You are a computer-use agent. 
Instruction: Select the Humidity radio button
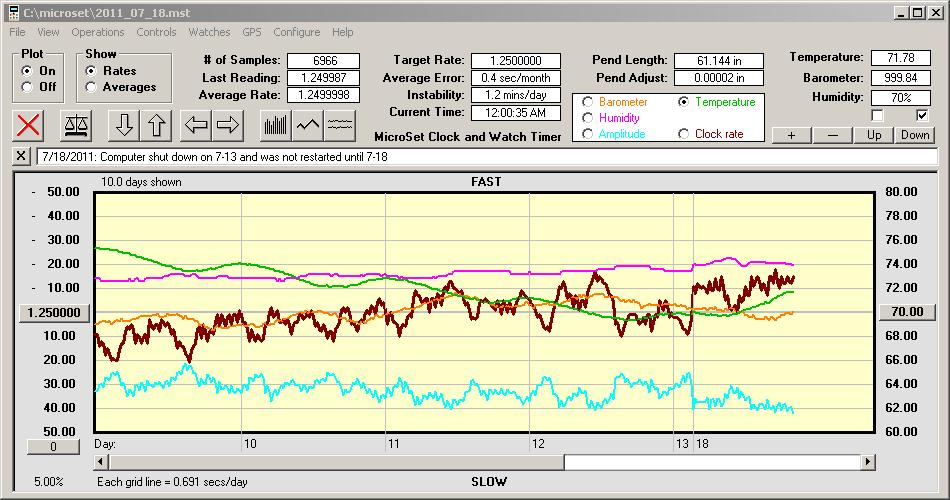[587, 118]
